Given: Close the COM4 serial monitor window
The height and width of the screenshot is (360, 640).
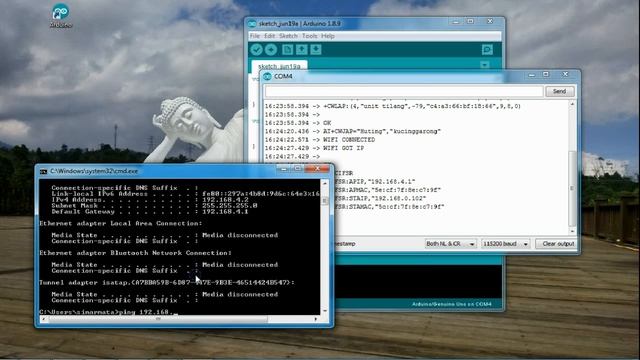Looking at the screenshot, I should coord(565,74).
